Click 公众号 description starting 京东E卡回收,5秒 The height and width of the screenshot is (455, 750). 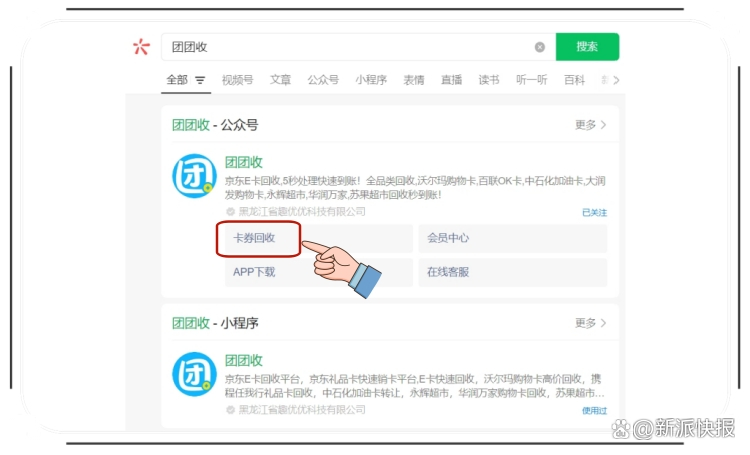click(x=415, y=188)
